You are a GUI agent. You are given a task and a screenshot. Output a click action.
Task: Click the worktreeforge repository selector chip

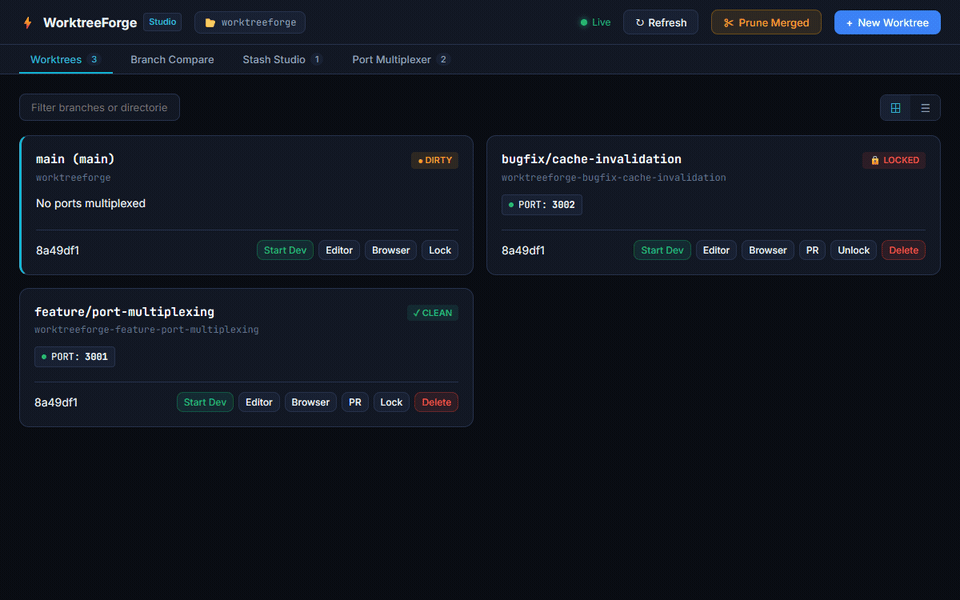click(250, 23)
